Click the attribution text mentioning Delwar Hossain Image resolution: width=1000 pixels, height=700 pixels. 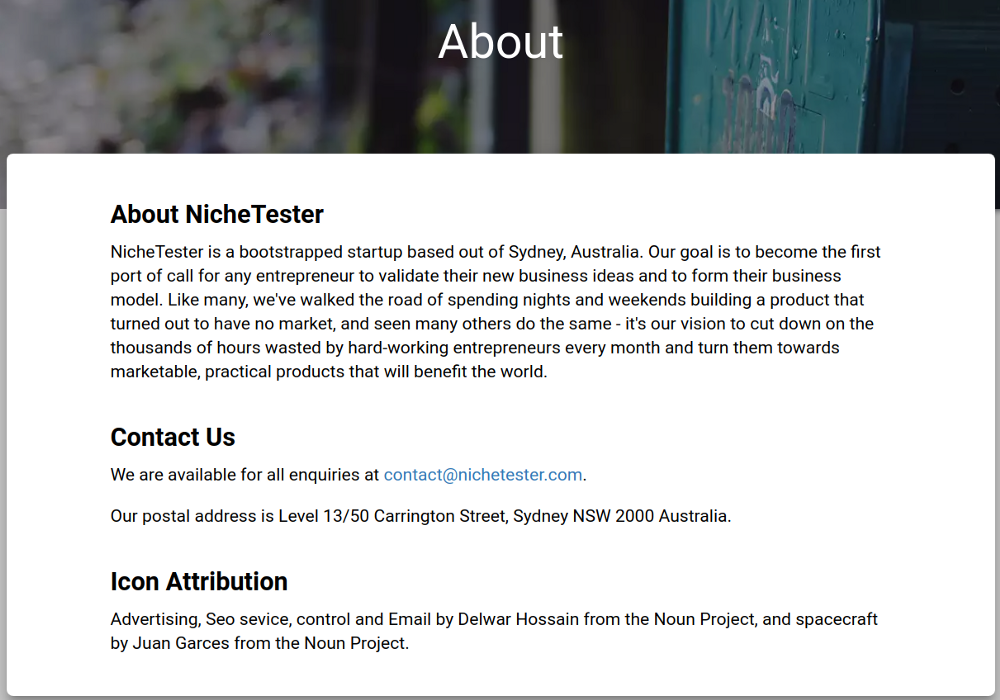pos(494,631)
